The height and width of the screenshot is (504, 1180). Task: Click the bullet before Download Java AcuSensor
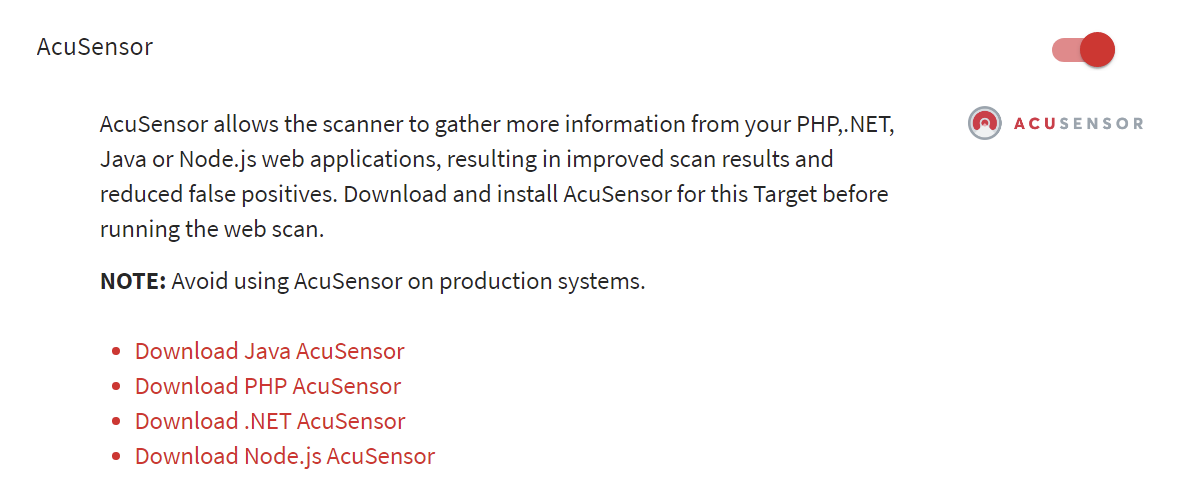(x=117, y=352)
